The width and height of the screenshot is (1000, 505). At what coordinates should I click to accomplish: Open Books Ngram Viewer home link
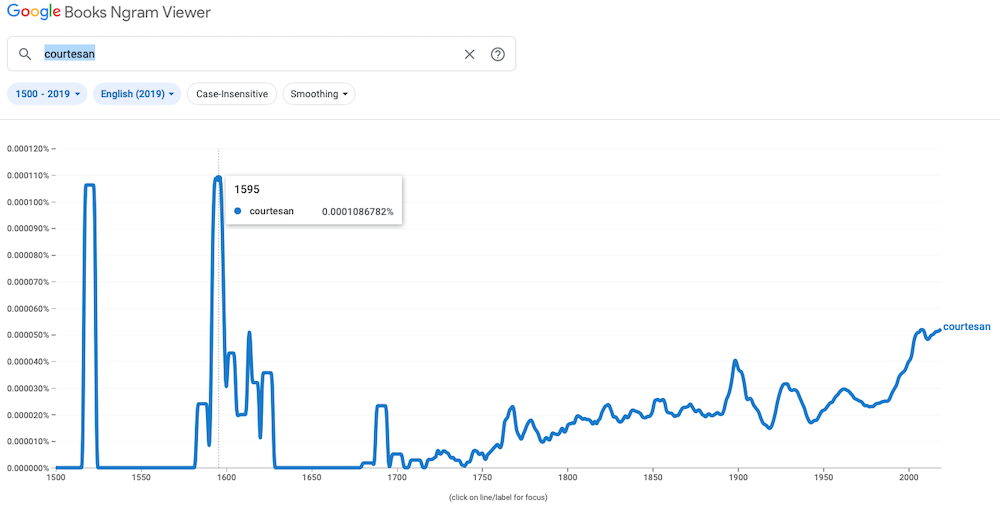(x=137, y=12)
